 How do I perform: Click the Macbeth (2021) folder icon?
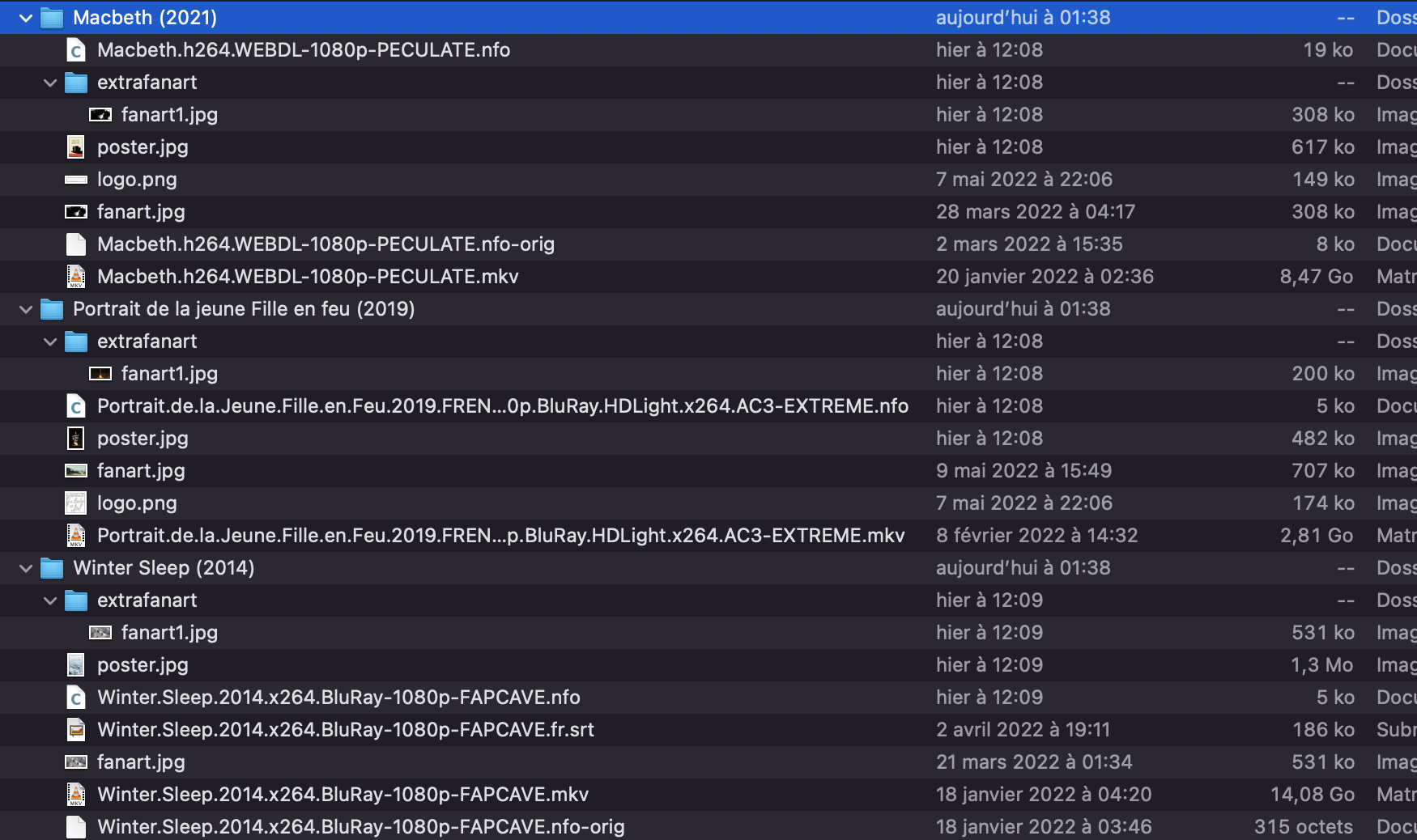tap(52, 18)
